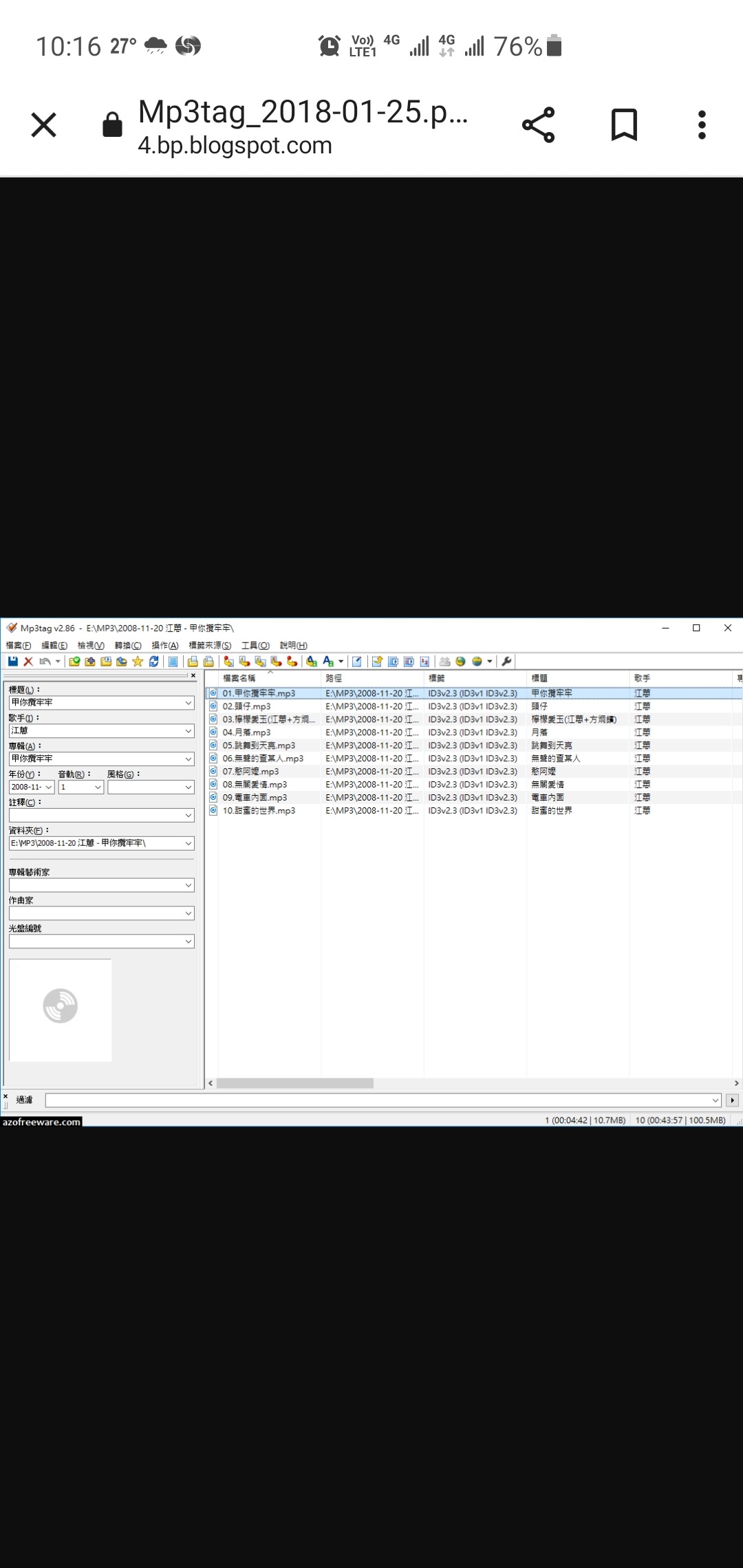
Task: Select the file 06.無聲的查某人.mp3
Action: tap(263, 759)
